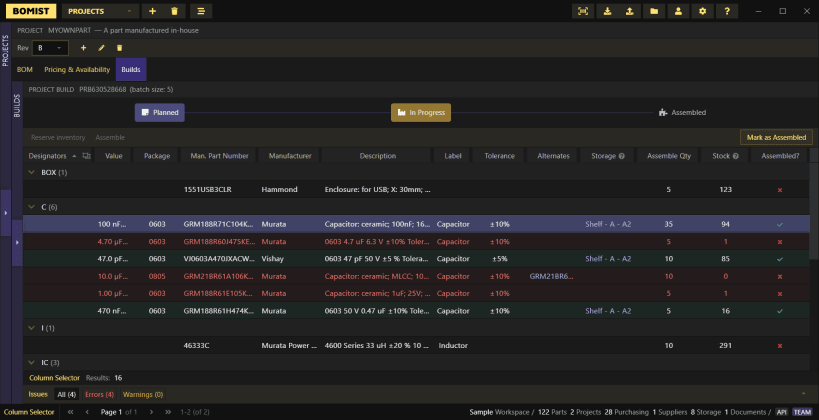Click Reserve inventory button

coord(58,137)
